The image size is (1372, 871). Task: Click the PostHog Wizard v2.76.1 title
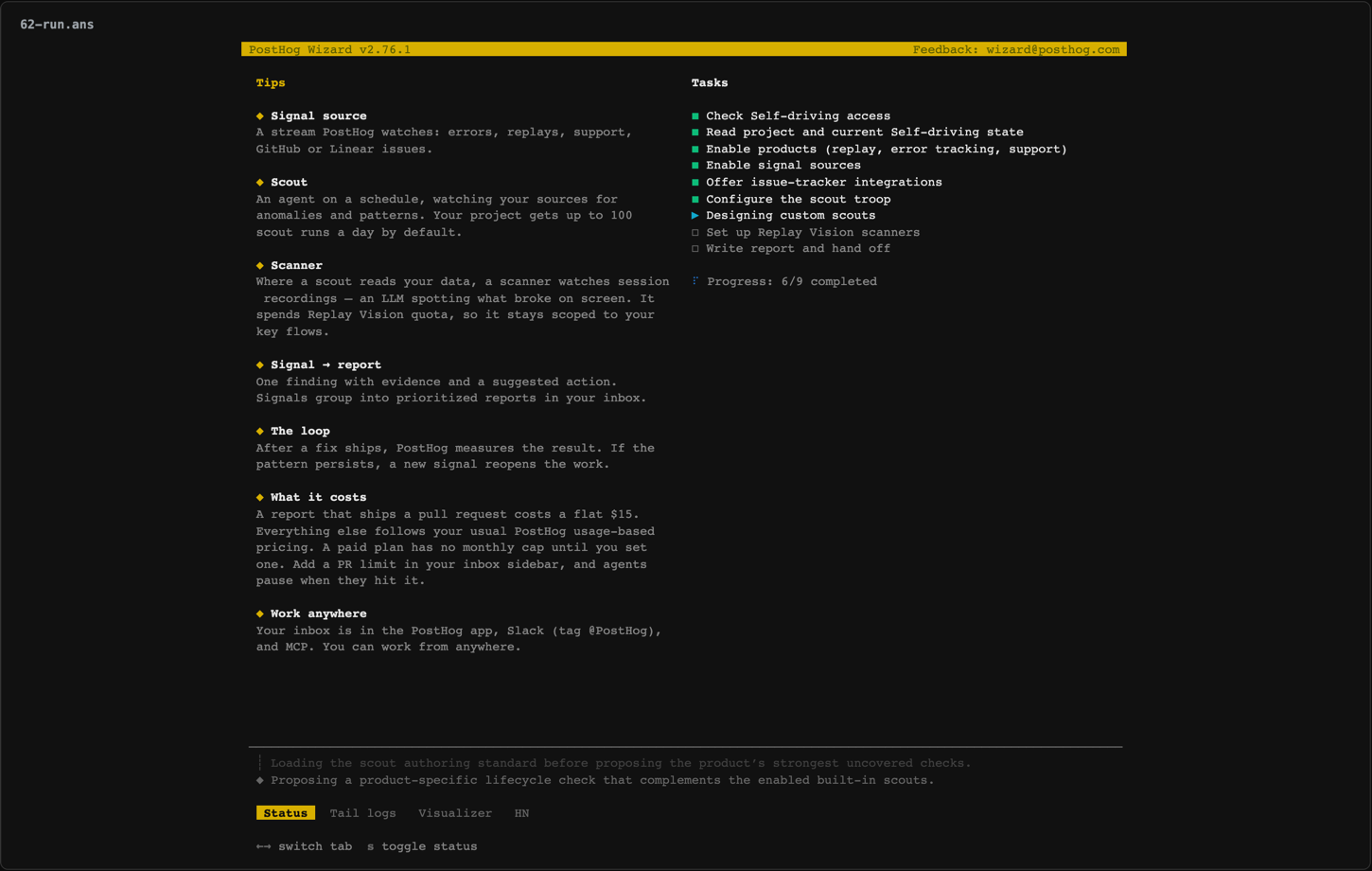pyautogui.click(x=329, y=50)
